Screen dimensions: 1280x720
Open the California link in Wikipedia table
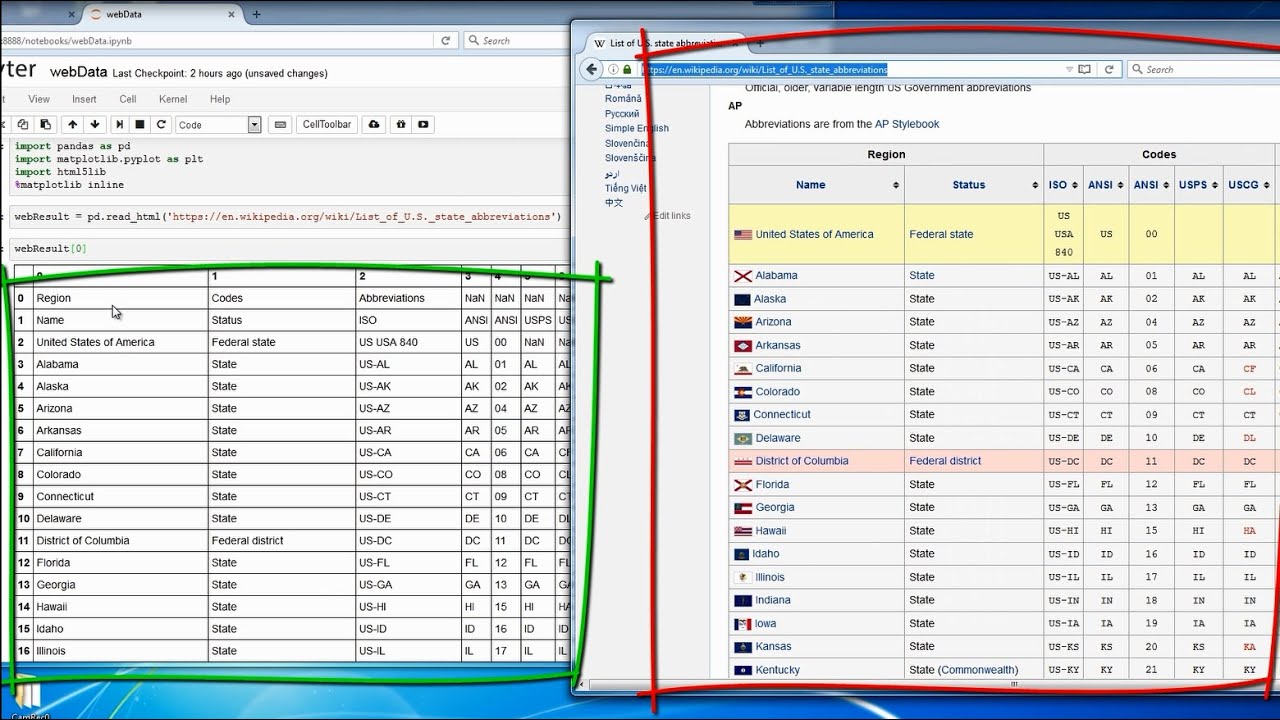[778, 368]
